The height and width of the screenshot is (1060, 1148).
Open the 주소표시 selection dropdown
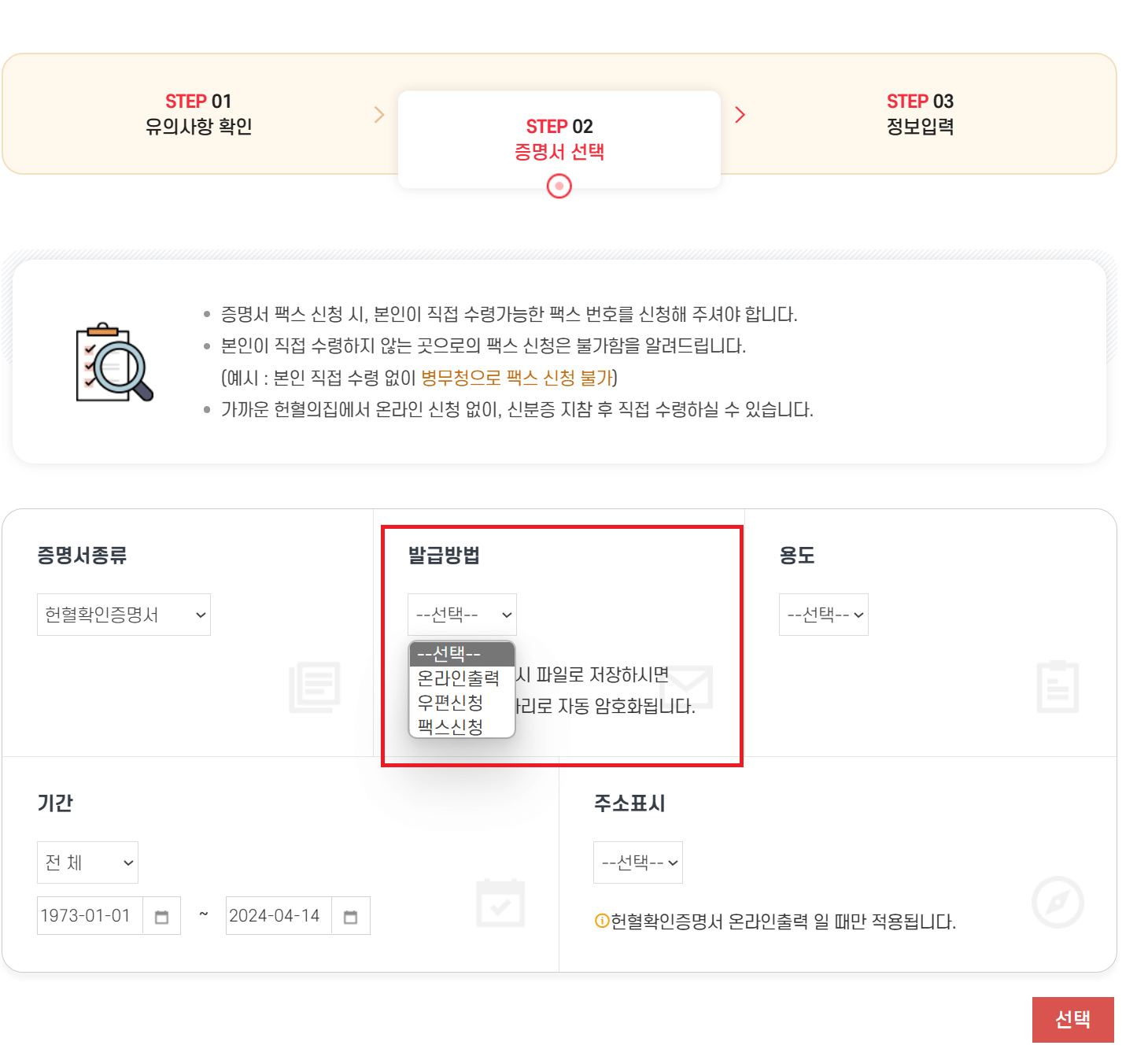click(x=637, y=862)
